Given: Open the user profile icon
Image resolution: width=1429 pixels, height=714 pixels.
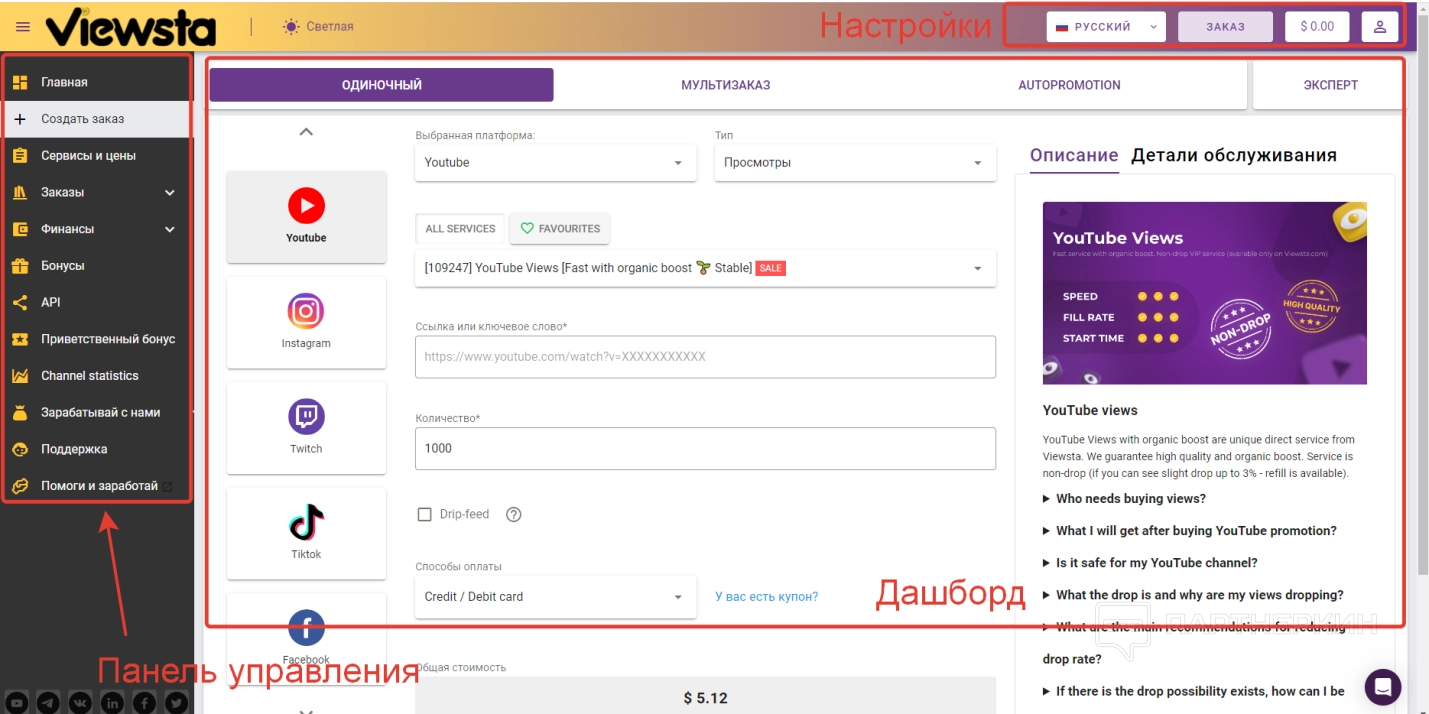Looking at the screenshot, I should pyautogui.click(x=1380, y=27).
